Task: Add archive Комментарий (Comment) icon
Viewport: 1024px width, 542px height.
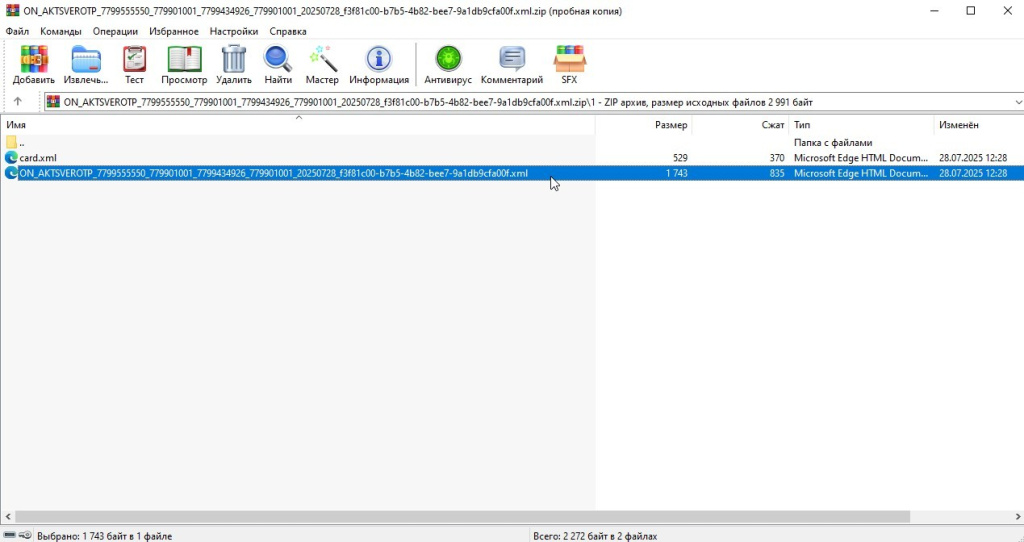Action: pos(511,63)
